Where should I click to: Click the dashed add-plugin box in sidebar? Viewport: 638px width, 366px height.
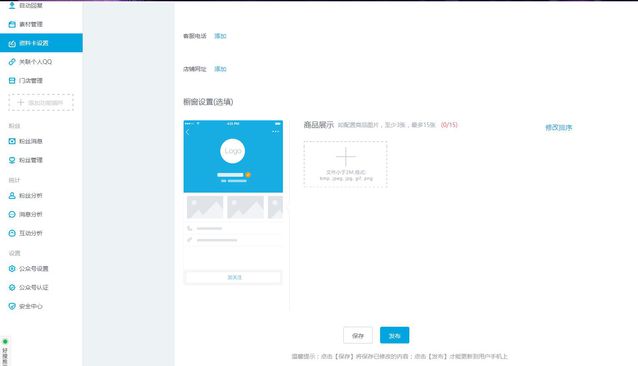[x=41, y=102]
